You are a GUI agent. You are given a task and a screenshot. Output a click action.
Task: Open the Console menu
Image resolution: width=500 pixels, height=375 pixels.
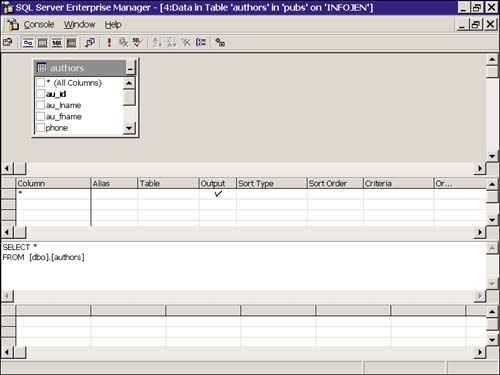point(39,25)
